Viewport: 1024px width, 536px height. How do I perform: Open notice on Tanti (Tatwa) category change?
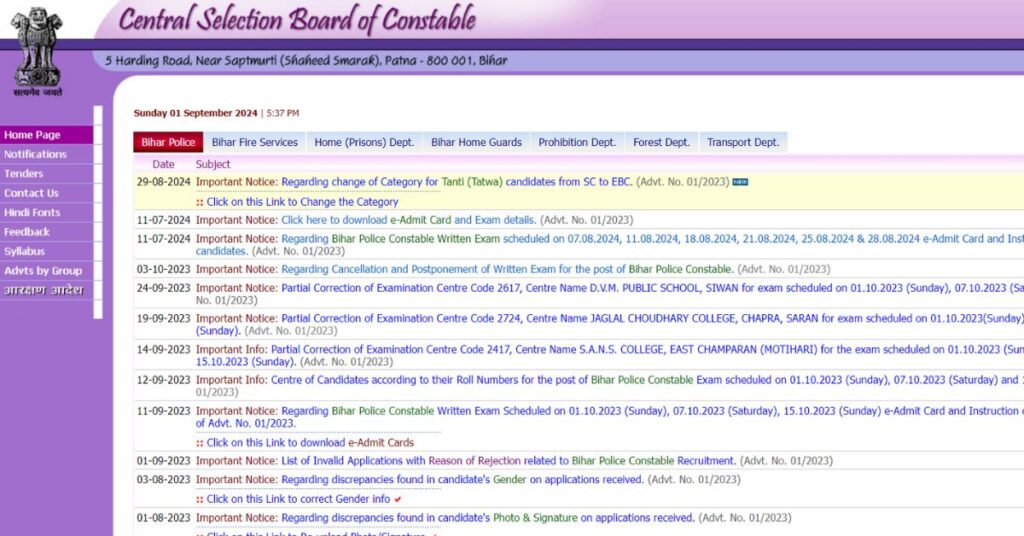point(457,182)
